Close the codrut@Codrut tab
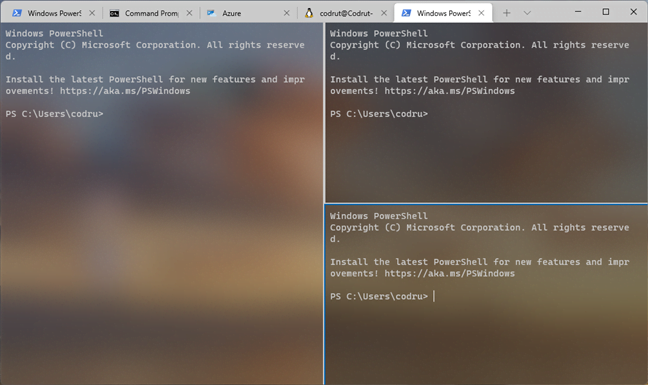Viewport: 648px width, 385px height. (384, 13)
